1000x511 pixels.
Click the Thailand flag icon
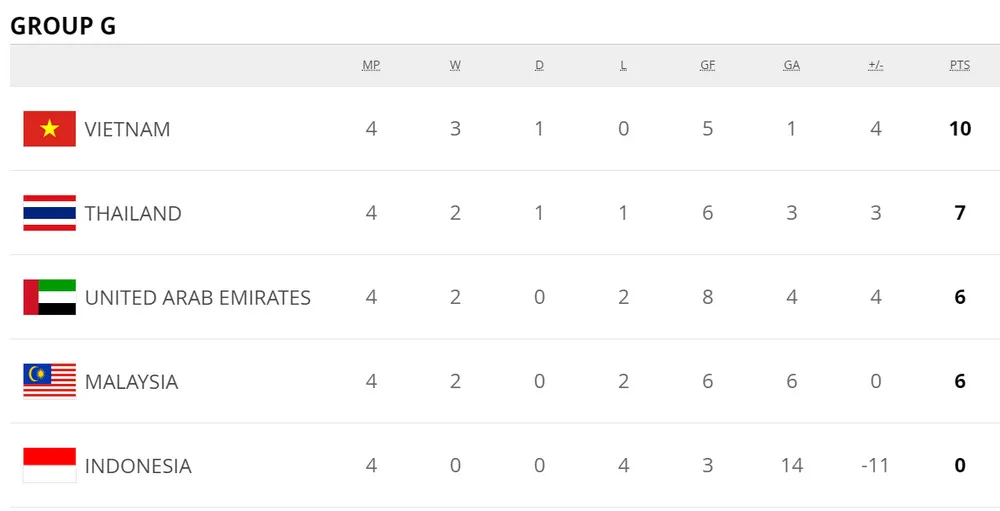click(49, 213)
